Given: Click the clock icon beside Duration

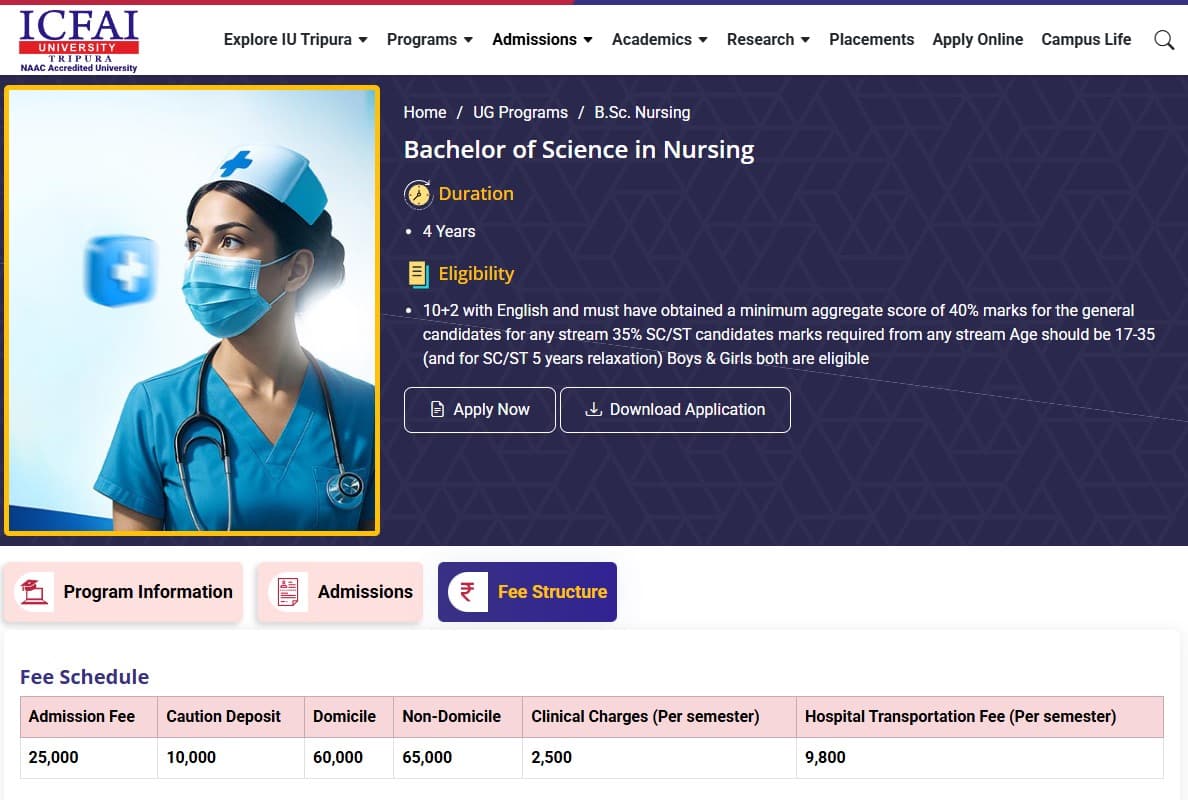Looking at the screenshot, I should coord(418,194).
